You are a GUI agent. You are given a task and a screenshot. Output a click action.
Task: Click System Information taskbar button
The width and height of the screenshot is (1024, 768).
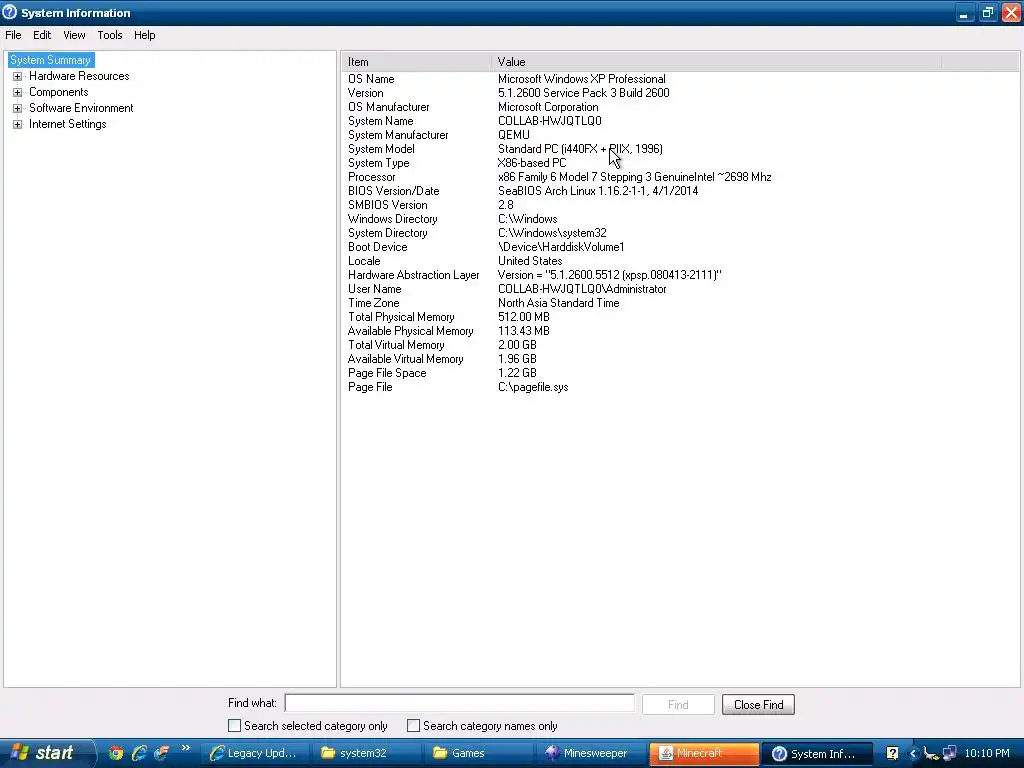(x=818, y=754)
